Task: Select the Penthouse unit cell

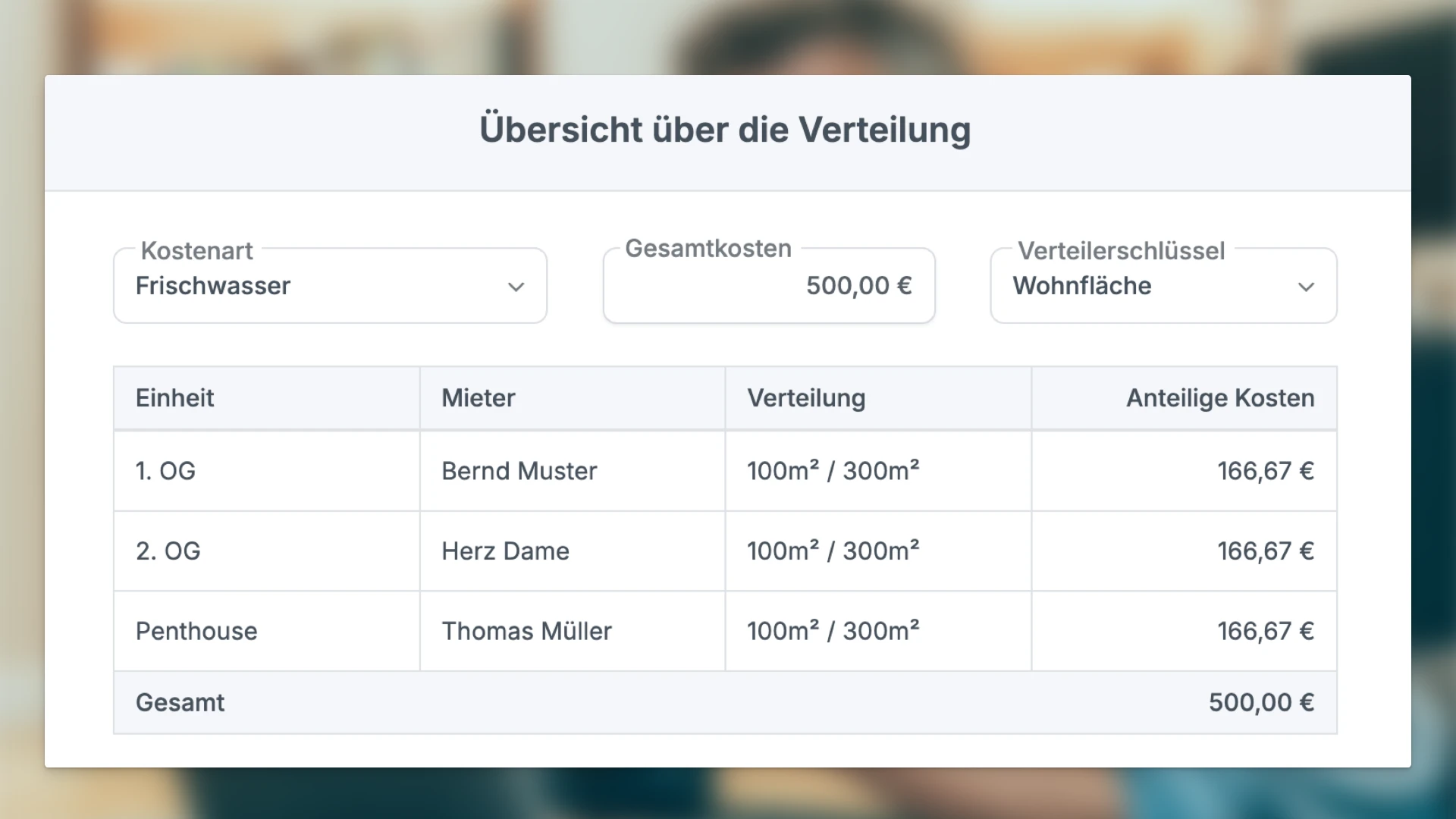Action: pyautogui.click(x=196, y=631)
